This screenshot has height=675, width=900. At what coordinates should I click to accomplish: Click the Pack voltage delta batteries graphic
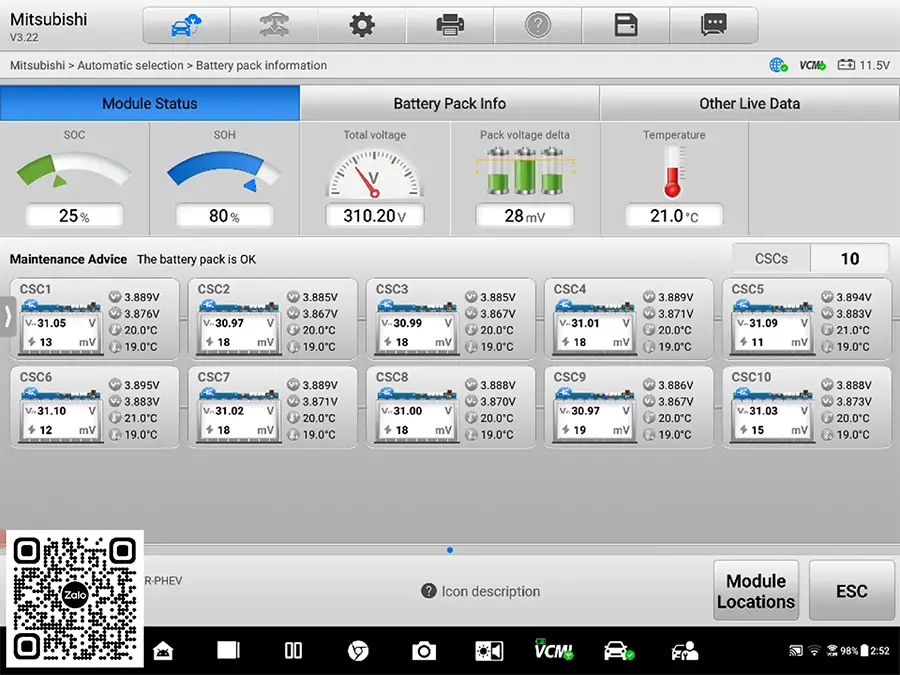point(525,170)
